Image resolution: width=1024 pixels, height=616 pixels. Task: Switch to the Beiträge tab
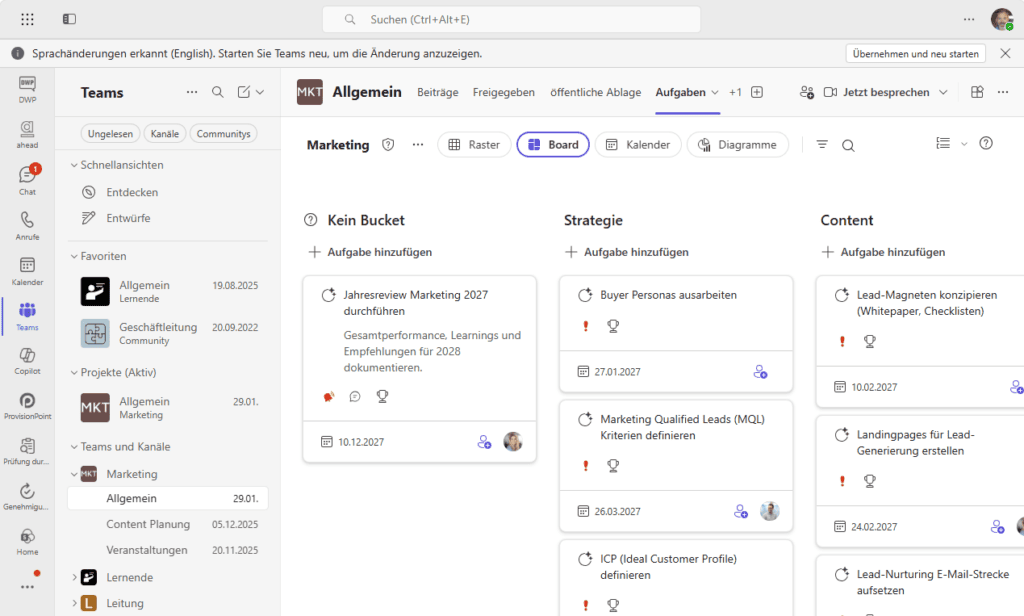(438, 92)
